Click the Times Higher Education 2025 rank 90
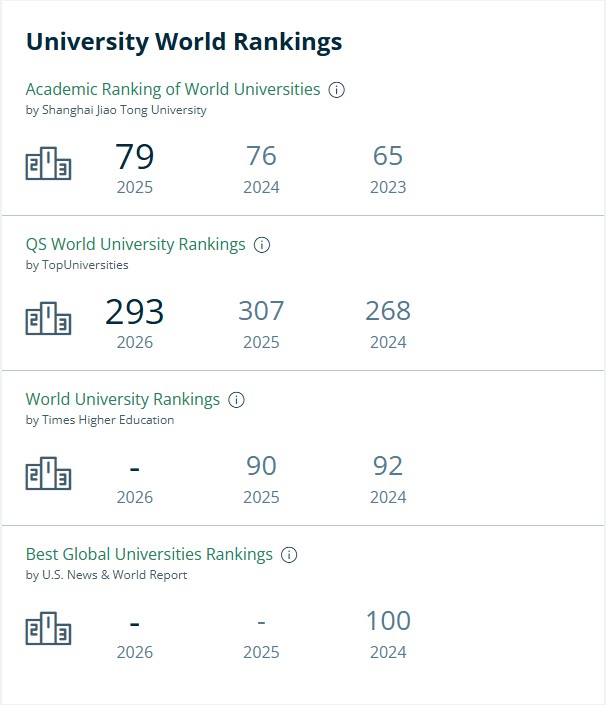606x705 pixels. click(261, 466)
